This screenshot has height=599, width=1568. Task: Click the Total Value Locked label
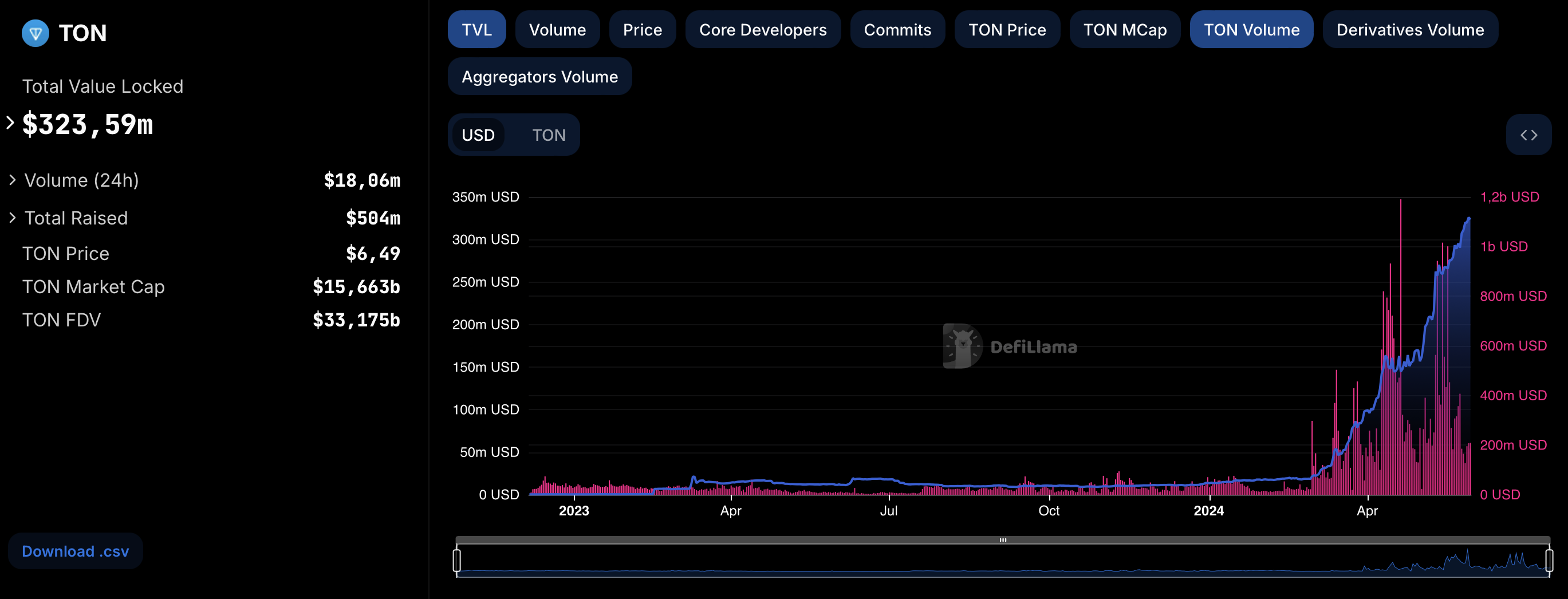click(103, 87)
